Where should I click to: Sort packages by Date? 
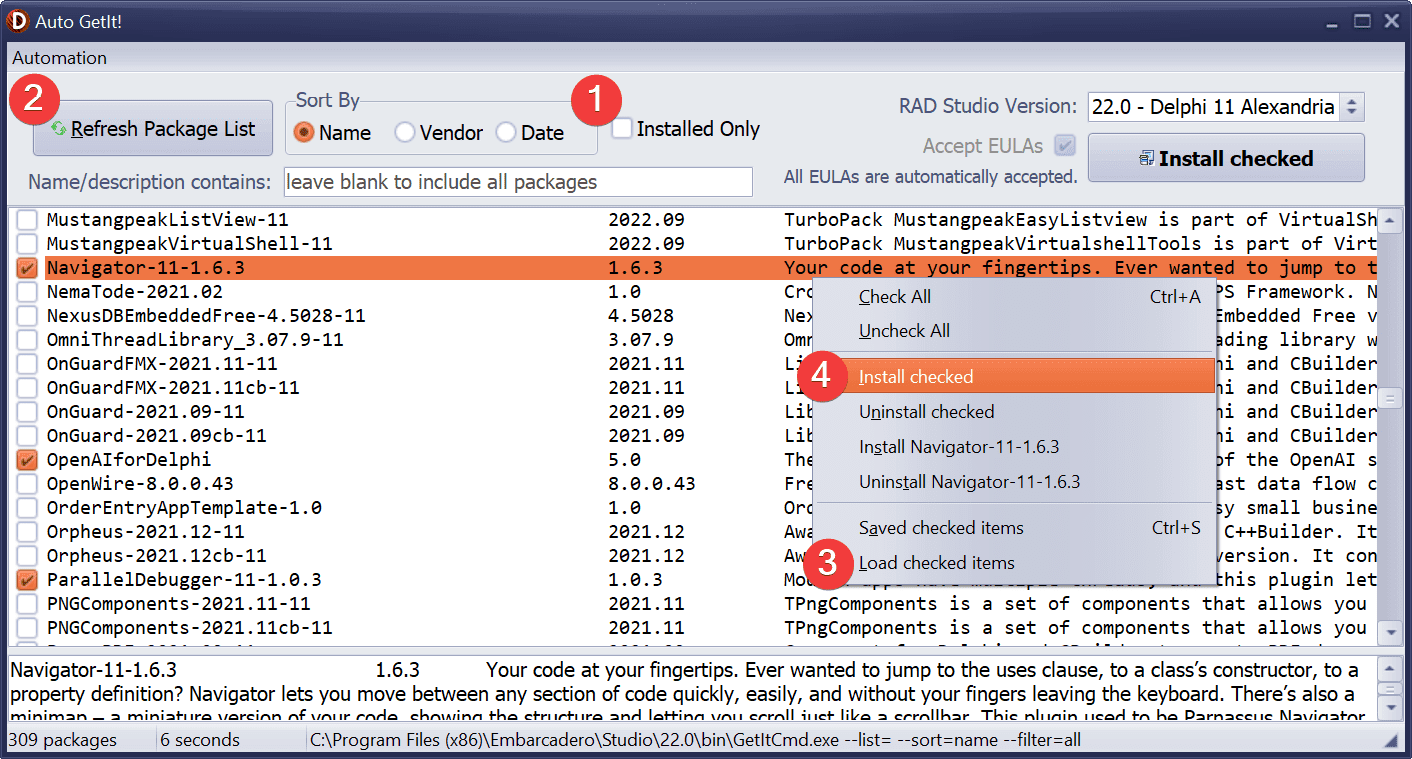click(x=506, y=133)
